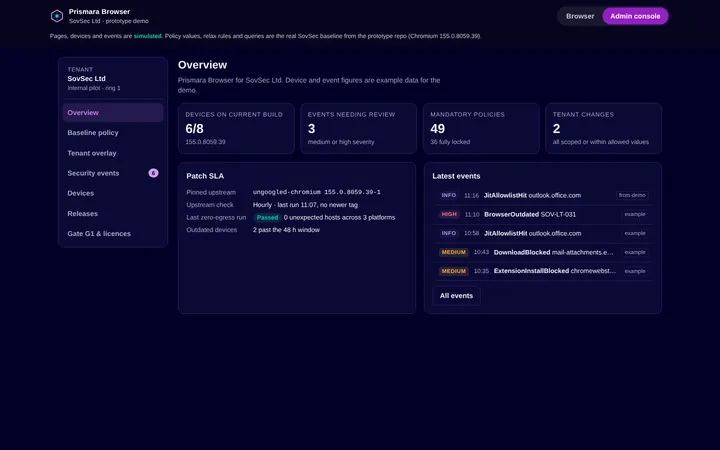Click the INFO badge on the 11:16 event
The width and height of the screenshot is (720, 450).
(x=448, y=195)
